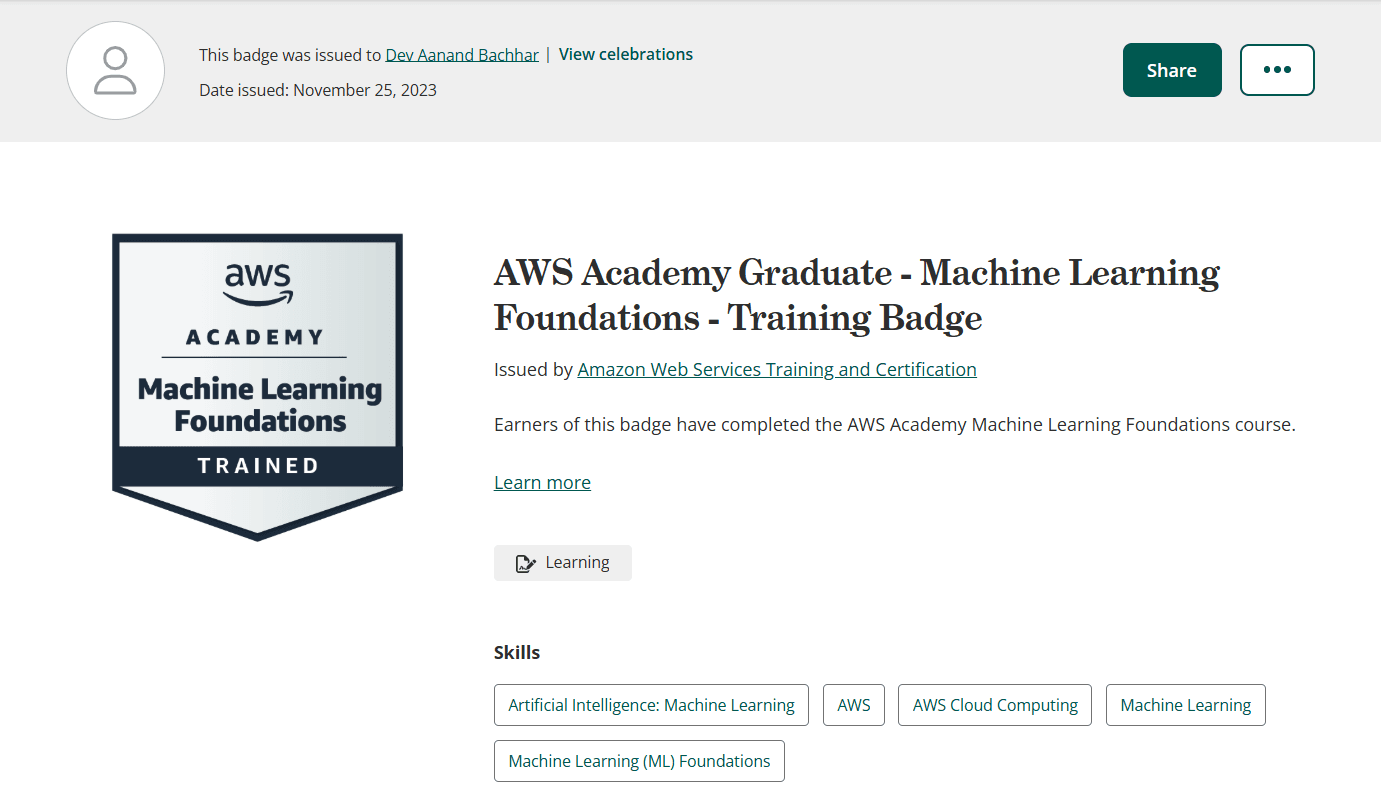Select the Machine Learning skill tag
The height and width of the screenshot is (795, 1381).
click(1186, 705)
